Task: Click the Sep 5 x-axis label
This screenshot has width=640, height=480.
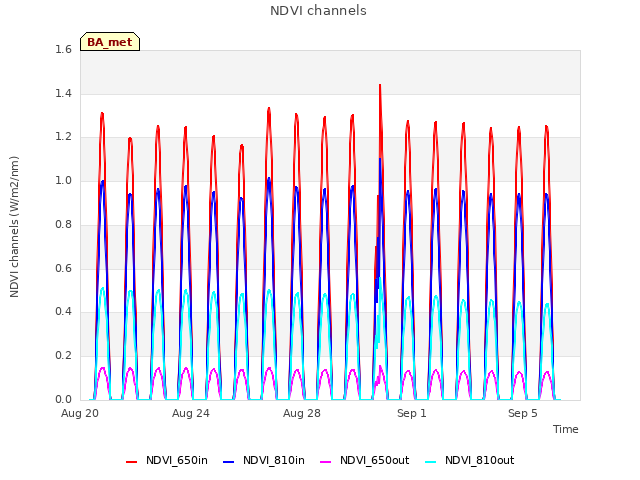Action: coord(523,413)
